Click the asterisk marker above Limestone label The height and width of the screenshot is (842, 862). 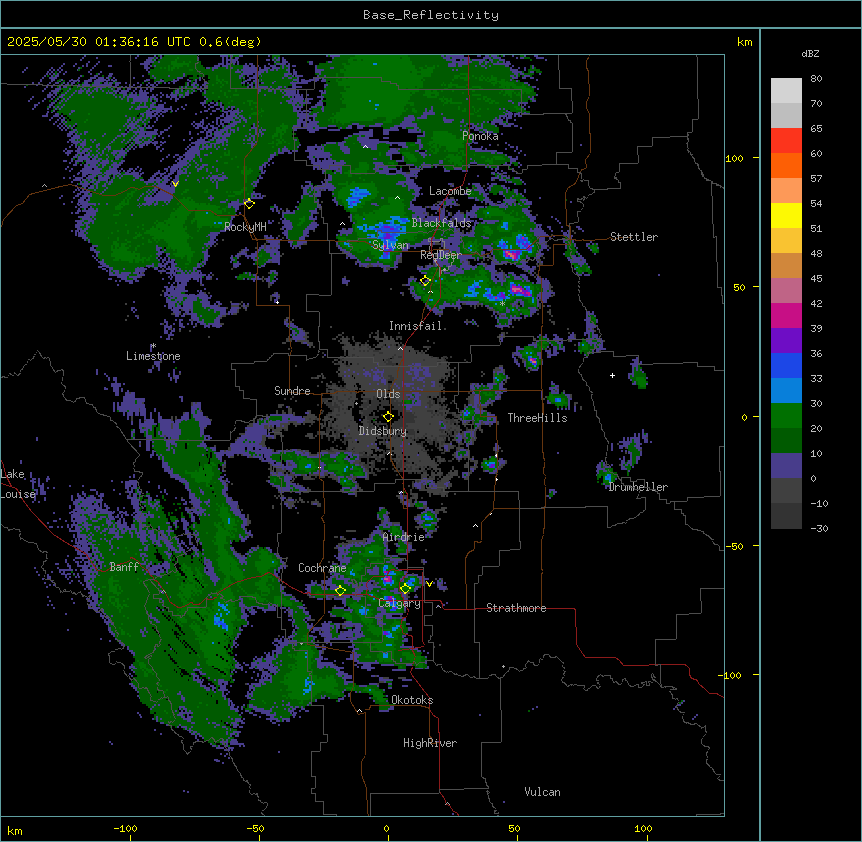pyautogui.click(x=154, y=346)
